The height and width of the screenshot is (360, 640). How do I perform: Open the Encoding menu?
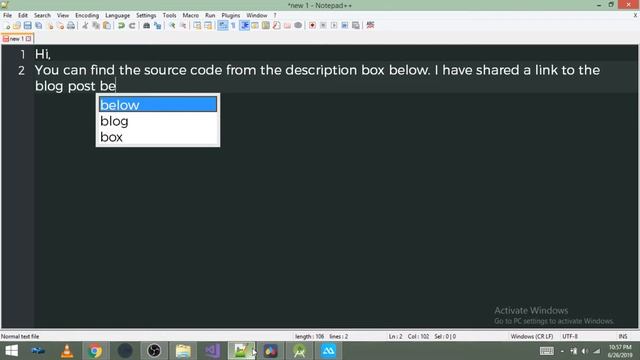87,15
